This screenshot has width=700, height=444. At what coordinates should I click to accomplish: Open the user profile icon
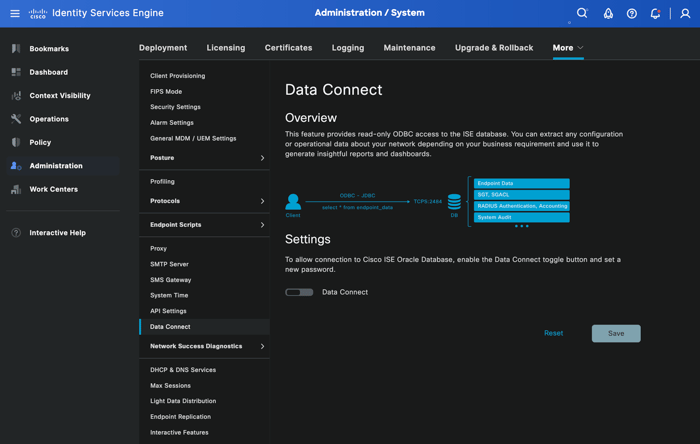pyautogui.click(x=685, y=14)
